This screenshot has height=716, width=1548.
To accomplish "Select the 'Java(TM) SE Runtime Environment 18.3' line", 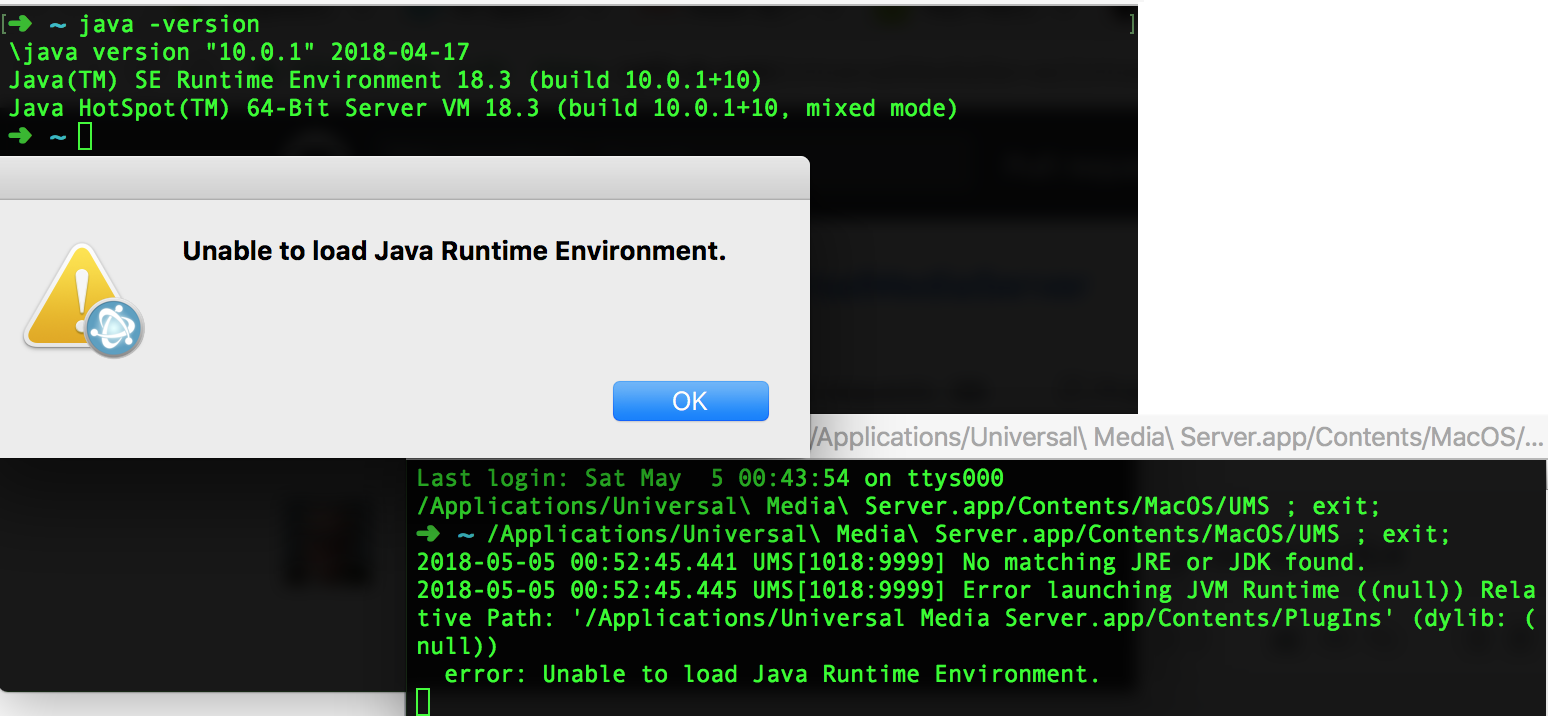I will [x=385, y=80].
